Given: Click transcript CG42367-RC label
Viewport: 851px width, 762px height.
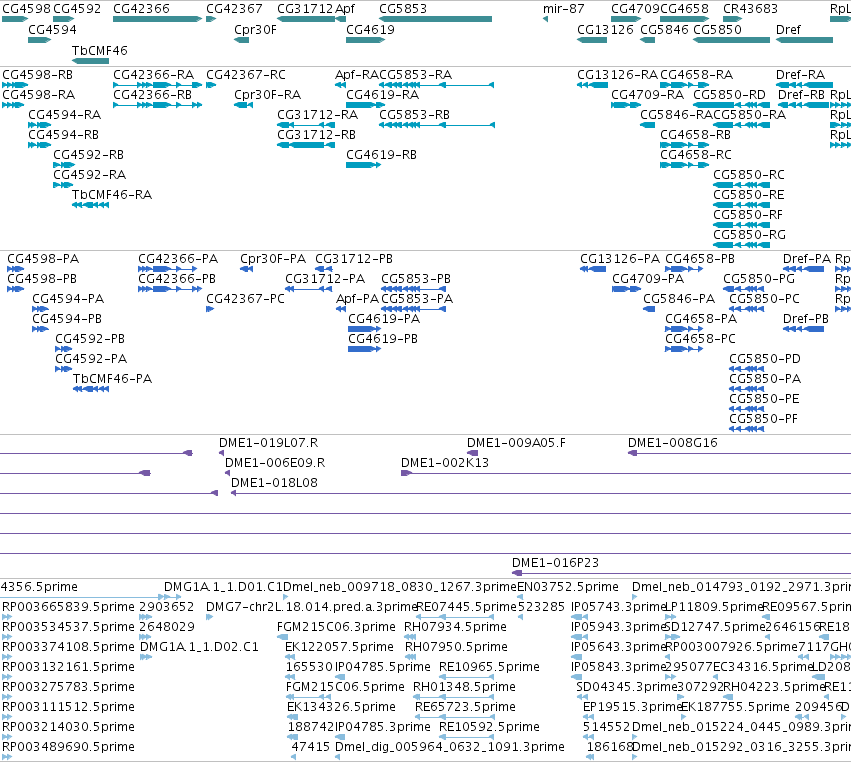Looking at the screenshot, I should 246,75.
